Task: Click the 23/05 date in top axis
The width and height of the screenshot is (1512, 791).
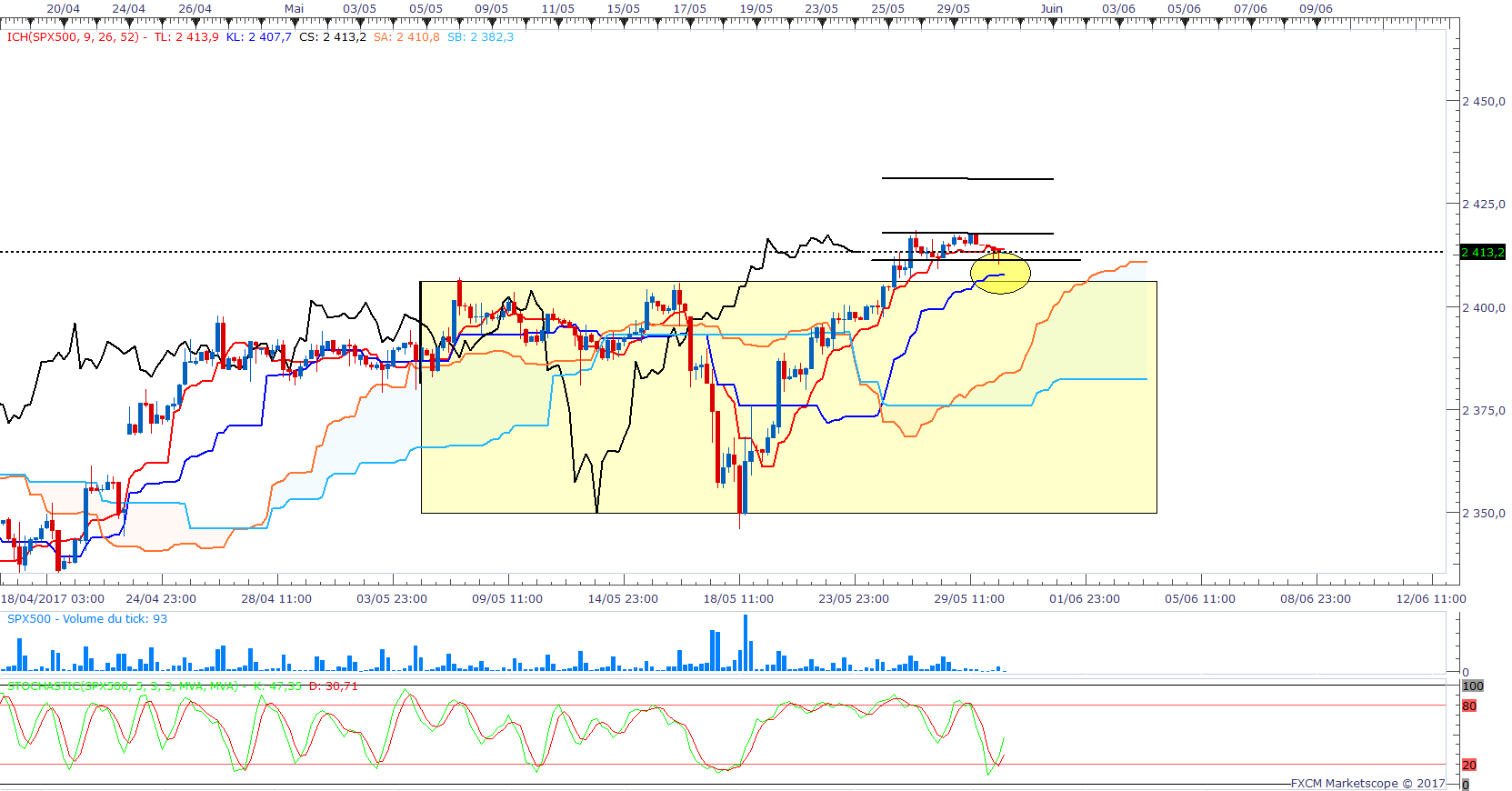Action: tap(821, 9)
